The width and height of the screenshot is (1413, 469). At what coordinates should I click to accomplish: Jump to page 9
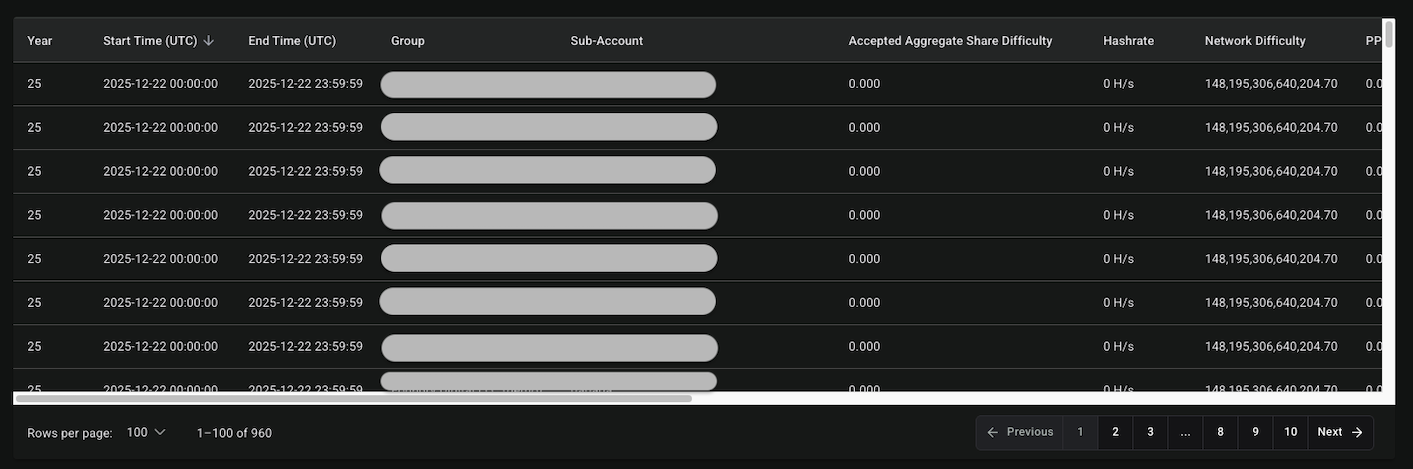pyautogui.click(x=1255, y=432)
